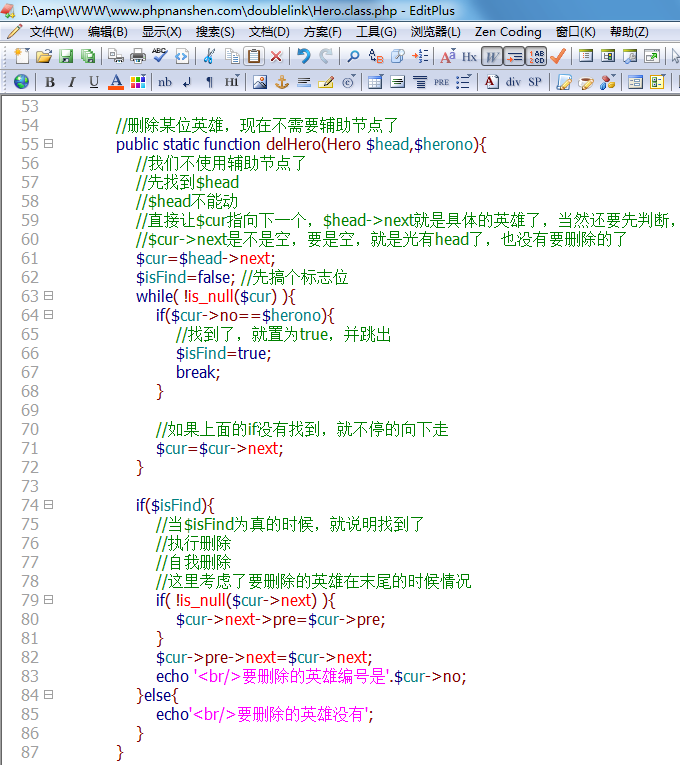Toggle the Hx hex viewer

coord(469,57)
